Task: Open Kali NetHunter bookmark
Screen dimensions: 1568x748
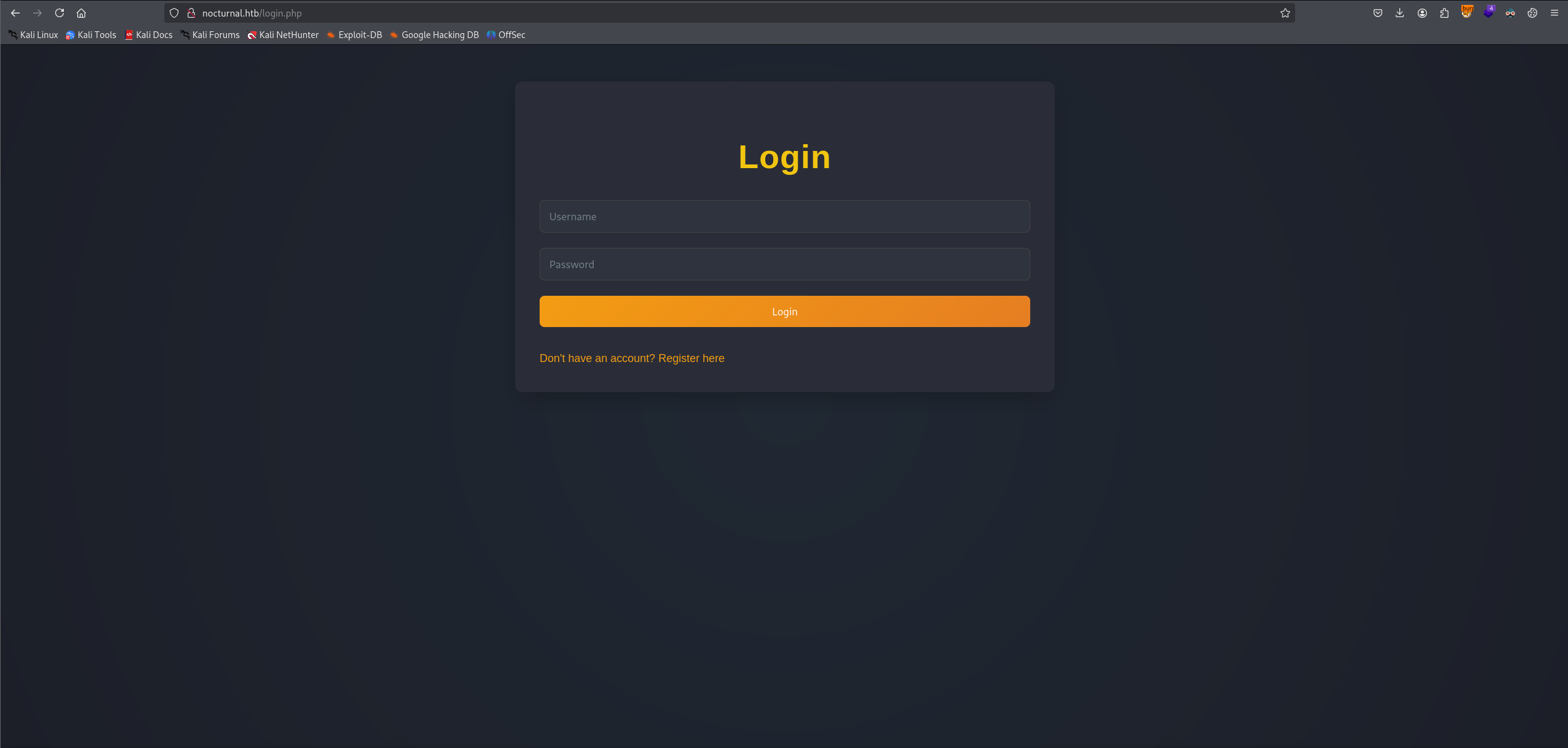Action: pyautogui.click(x=283, y=35)
